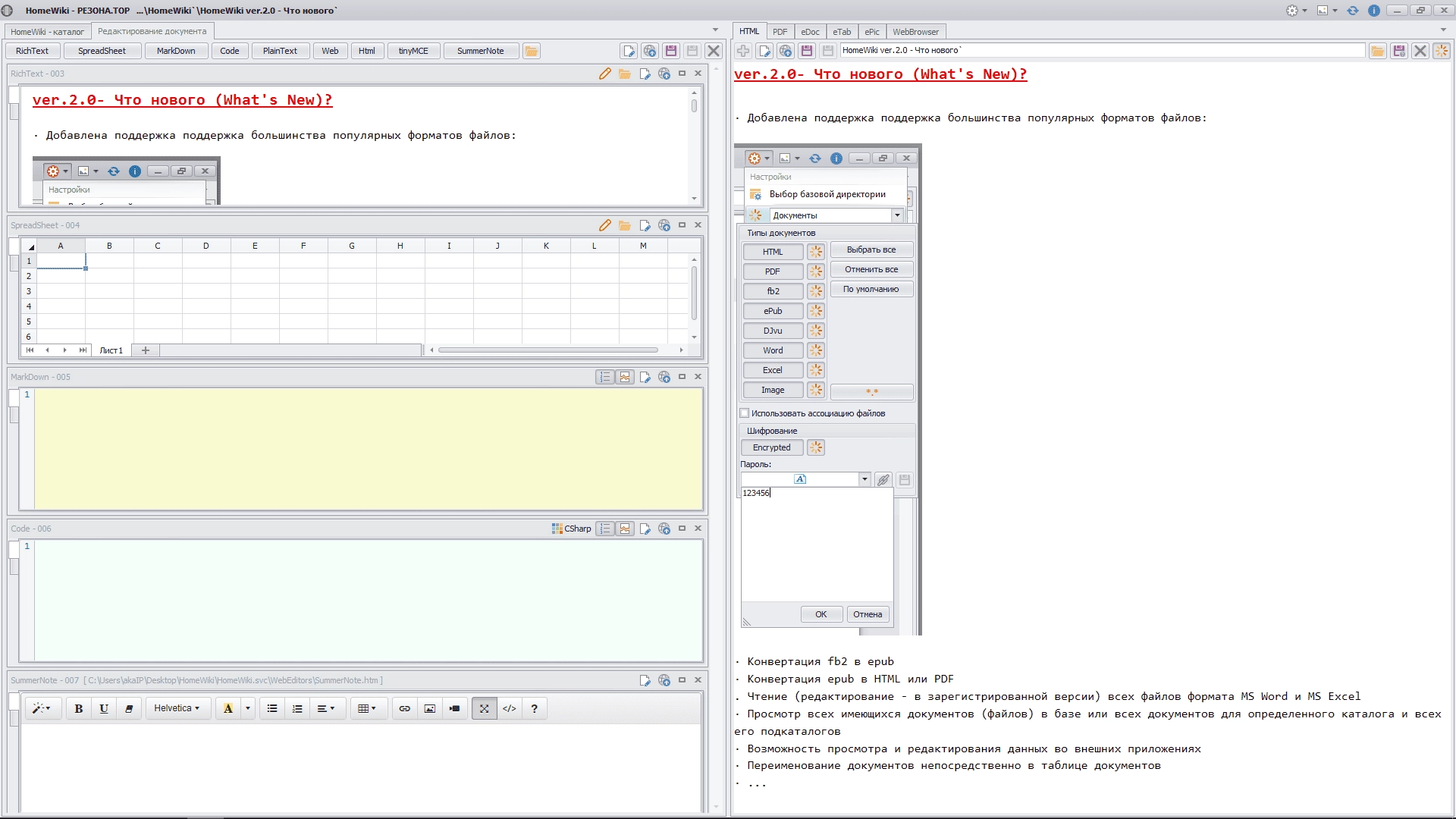Insert unordered list in SummerNote toolbar
Image resolution: width=1456 pixels, height=819 pixels.
(272, 708)
